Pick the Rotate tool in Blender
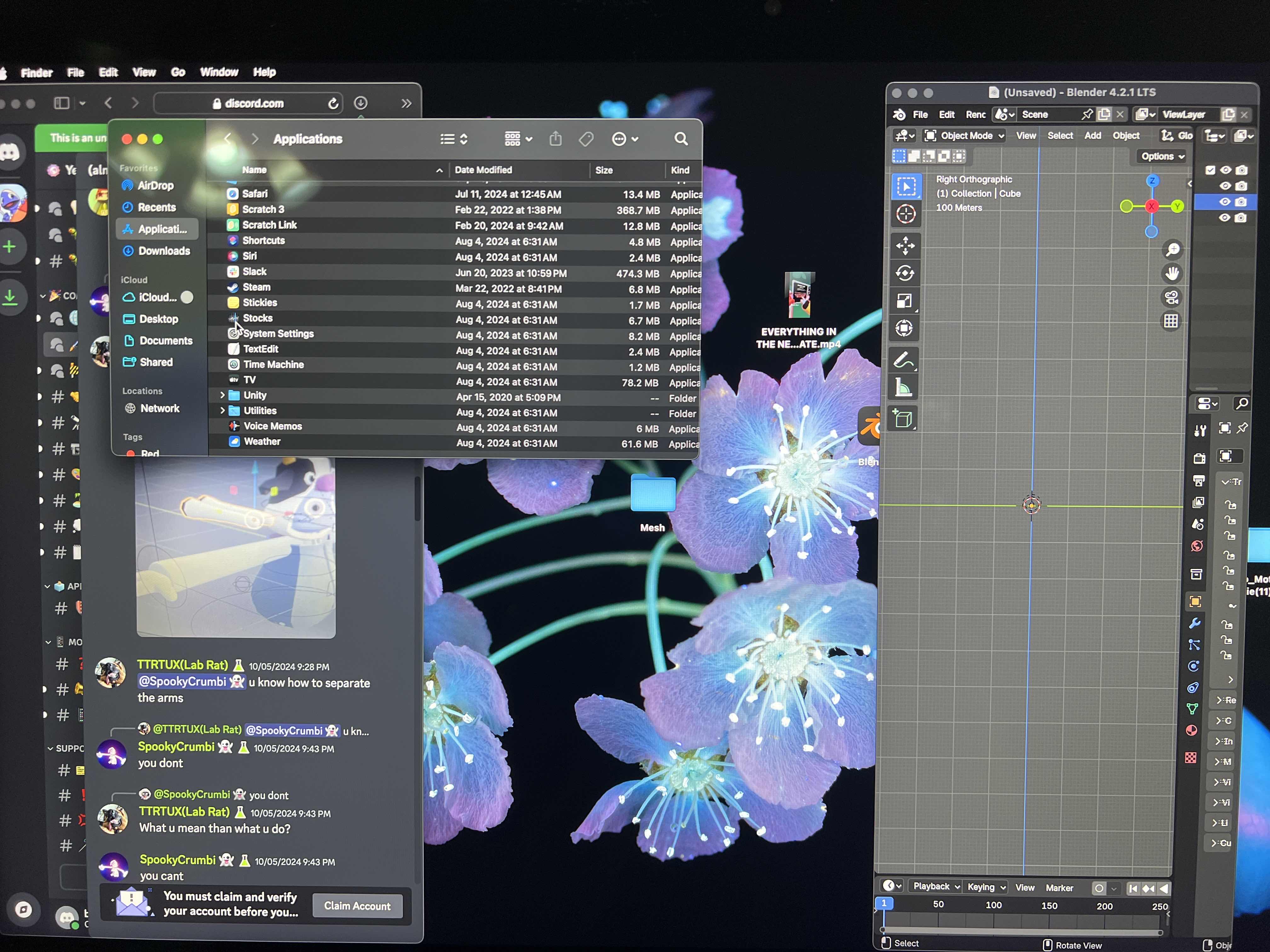1270x952 pixels. (x=906, y=273)
